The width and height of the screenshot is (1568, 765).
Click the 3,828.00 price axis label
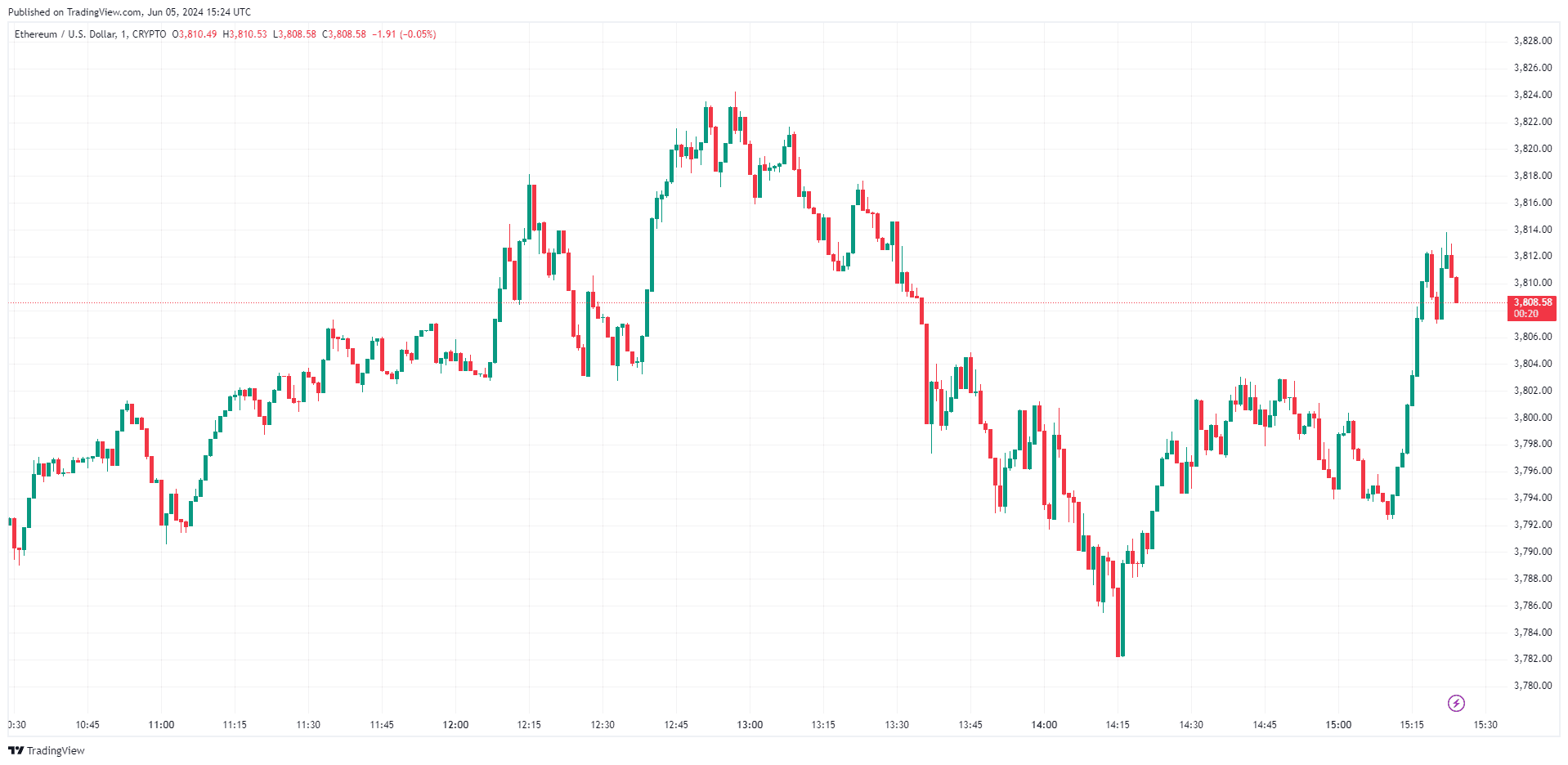tap(1532, 41)
